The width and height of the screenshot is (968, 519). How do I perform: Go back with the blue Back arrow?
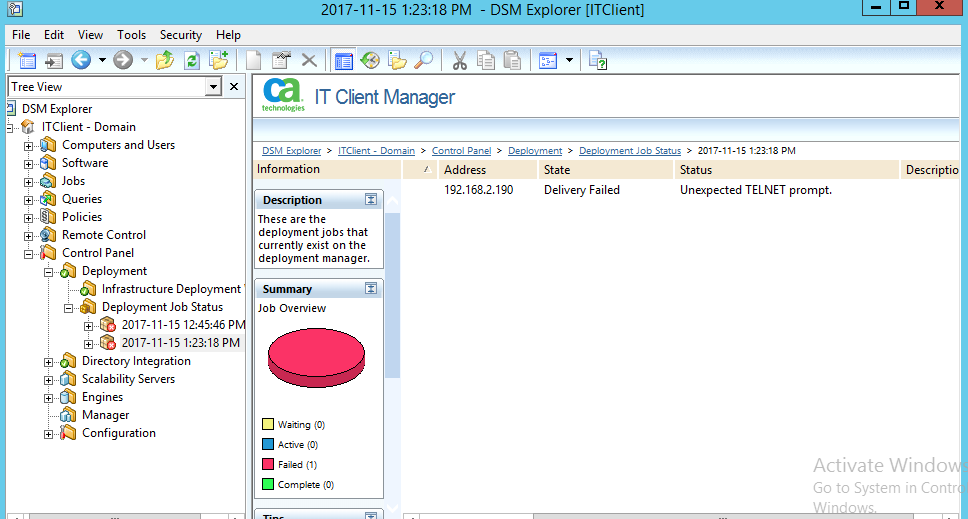[81, 60]
